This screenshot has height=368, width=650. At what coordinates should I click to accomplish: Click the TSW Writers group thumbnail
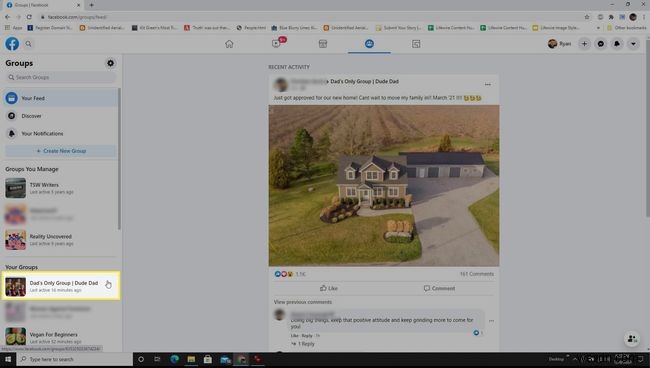(x=15, y=188)
